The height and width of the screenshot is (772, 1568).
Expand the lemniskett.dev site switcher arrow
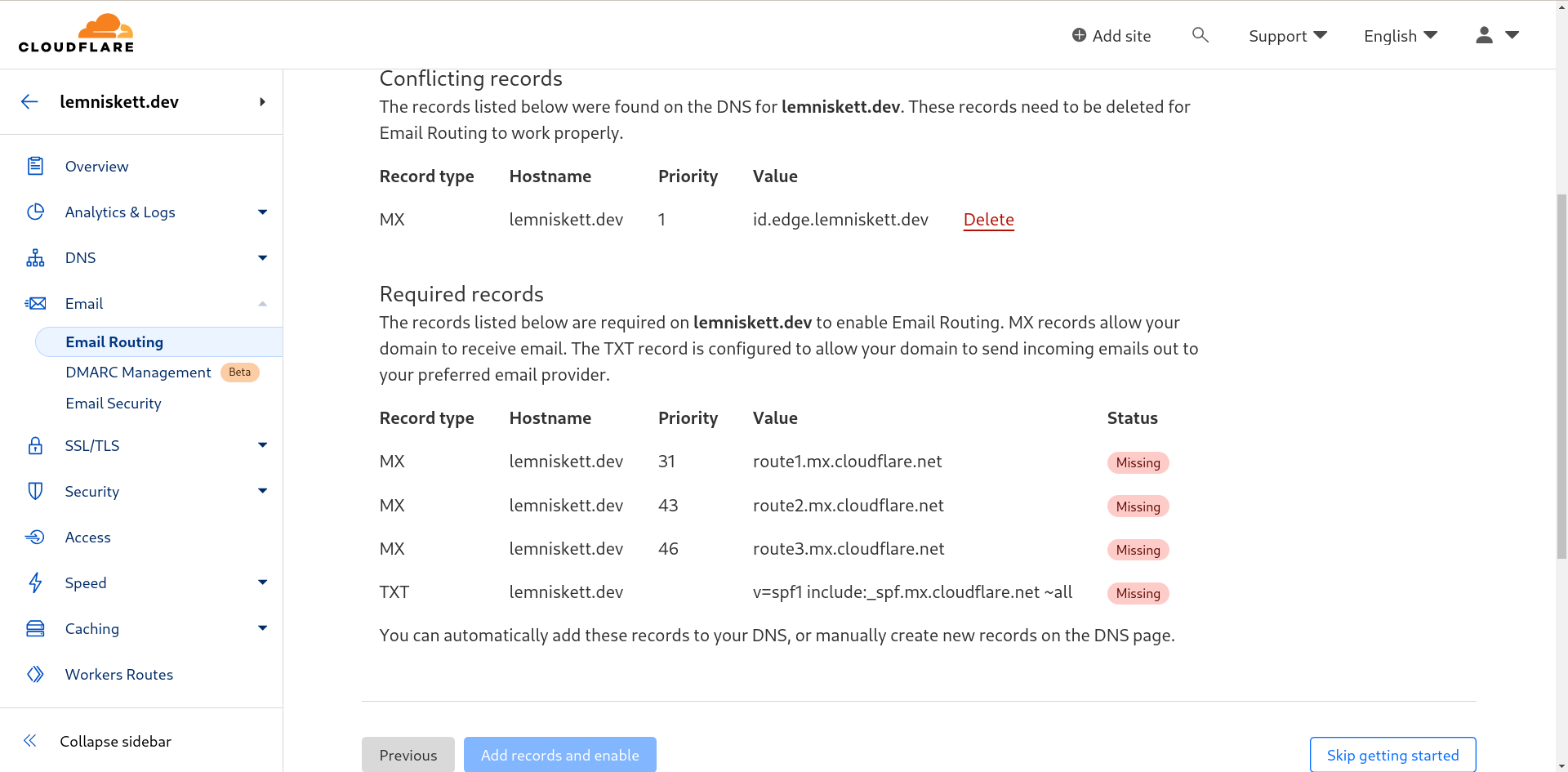tap(262, 101)
